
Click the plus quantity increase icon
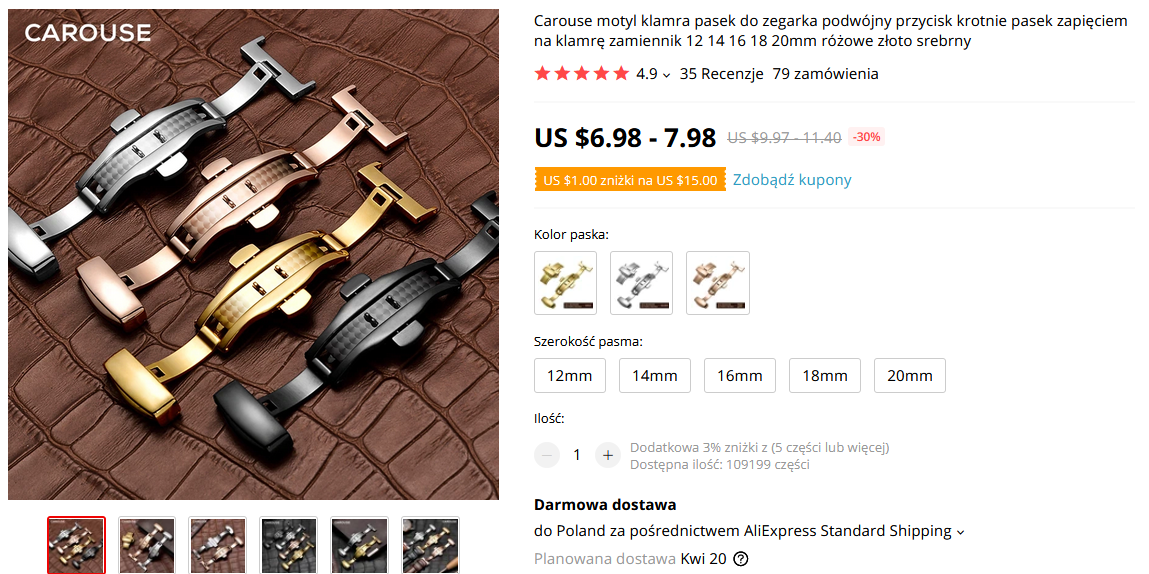pos(607,455)
